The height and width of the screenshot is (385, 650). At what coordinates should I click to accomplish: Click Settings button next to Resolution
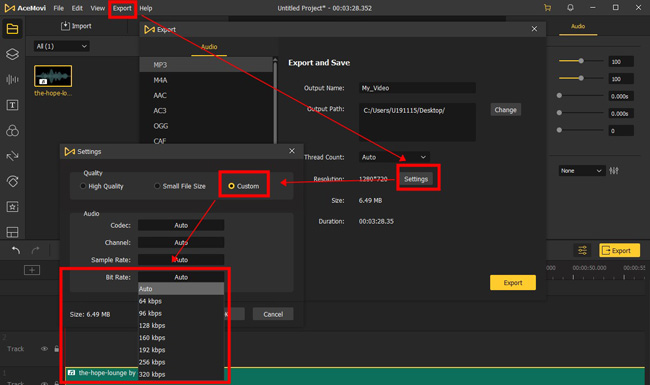point(416,179)
